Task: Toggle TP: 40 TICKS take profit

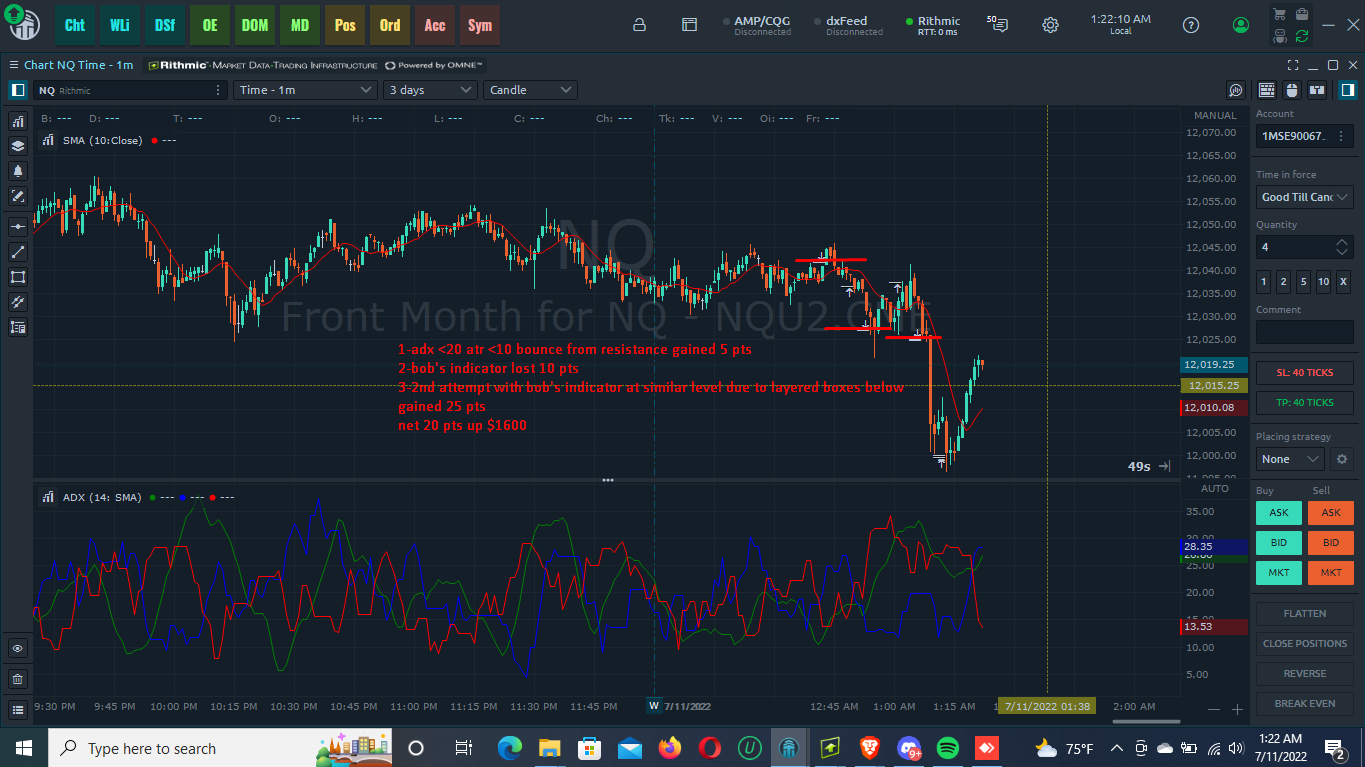Action: 1304,402
